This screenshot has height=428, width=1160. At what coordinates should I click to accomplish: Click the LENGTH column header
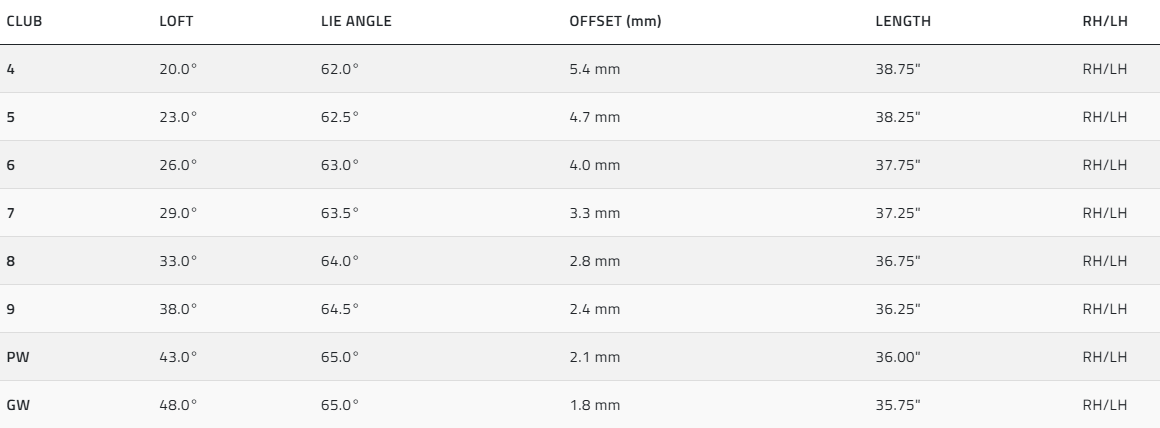click(903, 21)
